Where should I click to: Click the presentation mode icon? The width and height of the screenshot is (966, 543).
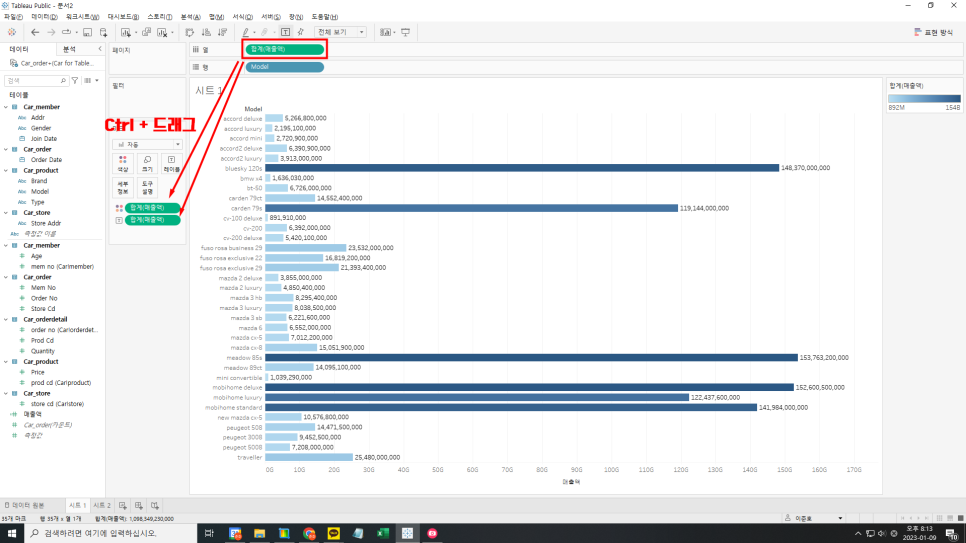[x=405, y=32]
